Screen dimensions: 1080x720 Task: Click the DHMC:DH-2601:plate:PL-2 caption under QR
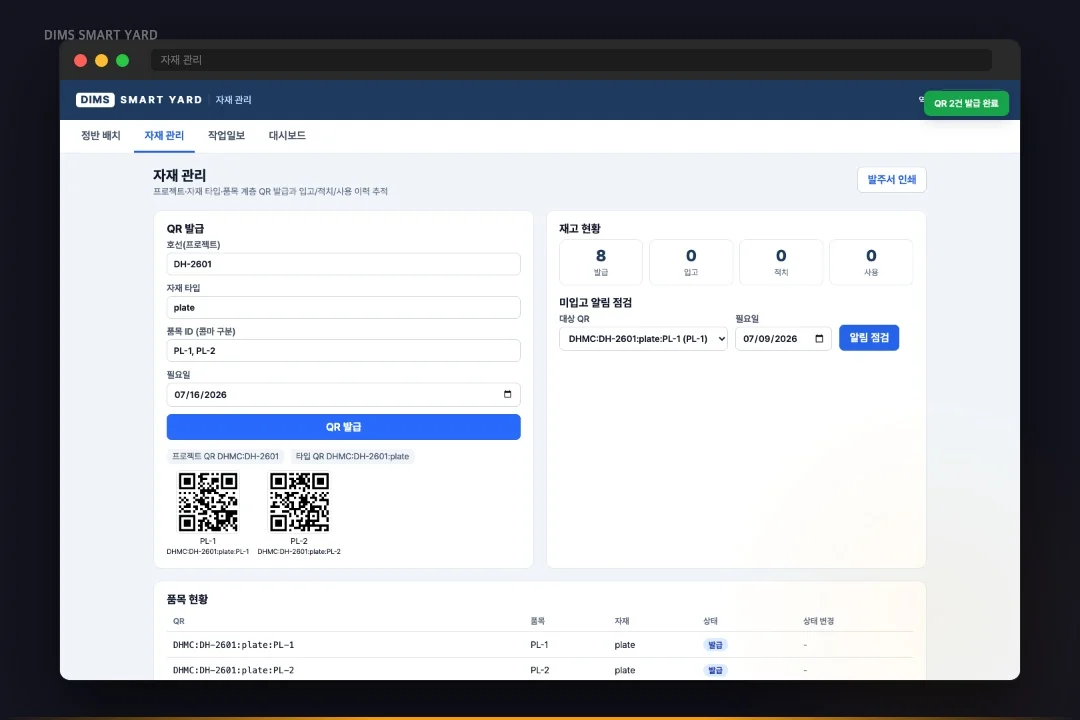[299, 551]
